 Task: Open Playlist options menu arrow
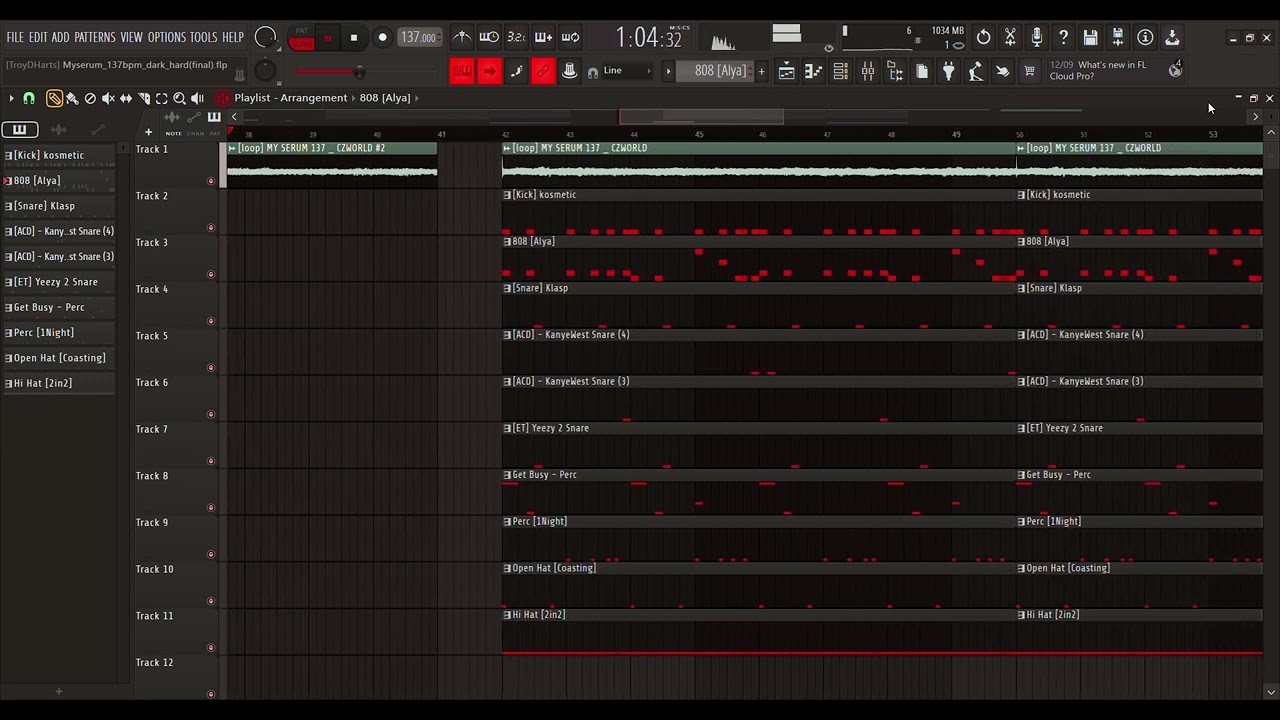pyautogui.click(x=11, y=98)
